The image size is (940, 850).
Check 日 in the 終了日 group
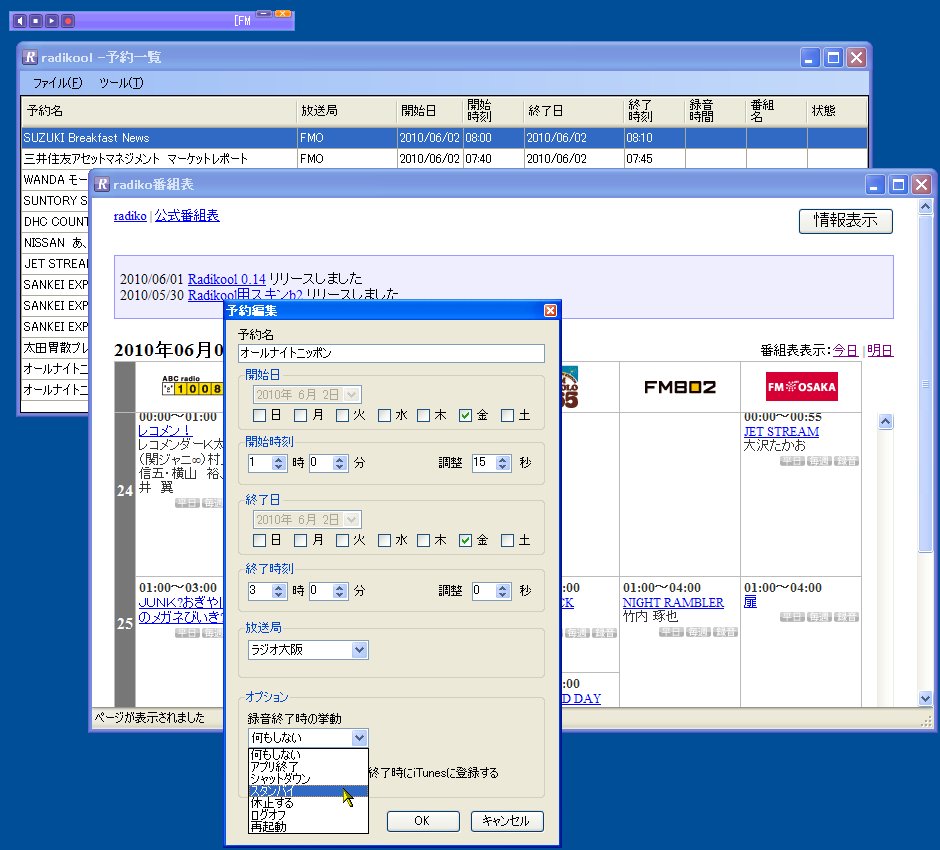(x=260, y=541)
